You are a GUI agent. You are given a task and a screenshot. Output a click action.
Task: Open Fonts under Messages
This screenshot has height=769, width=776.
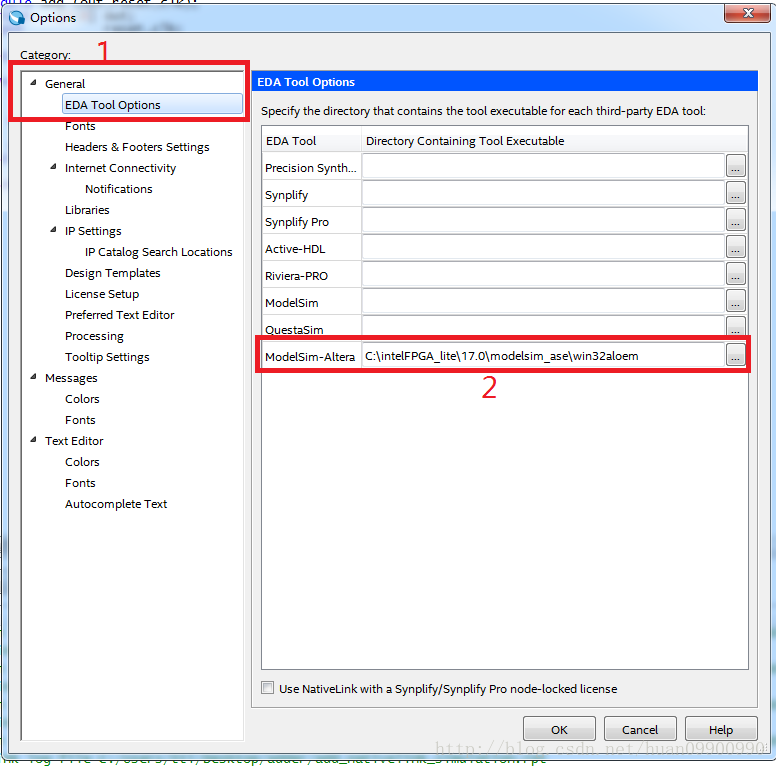point(80,420)
